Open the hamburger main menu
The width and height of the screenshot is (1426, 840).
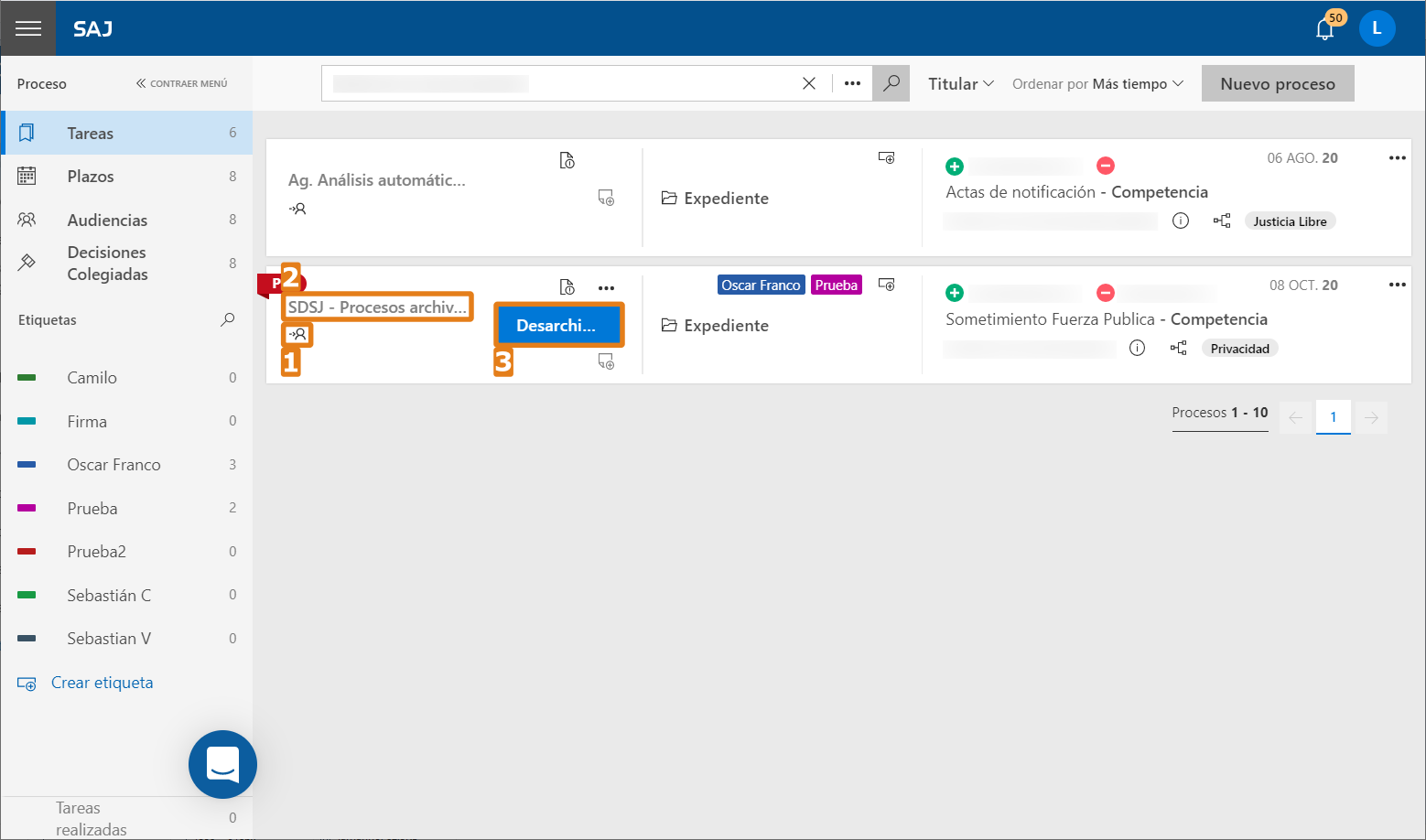[28, 28]
